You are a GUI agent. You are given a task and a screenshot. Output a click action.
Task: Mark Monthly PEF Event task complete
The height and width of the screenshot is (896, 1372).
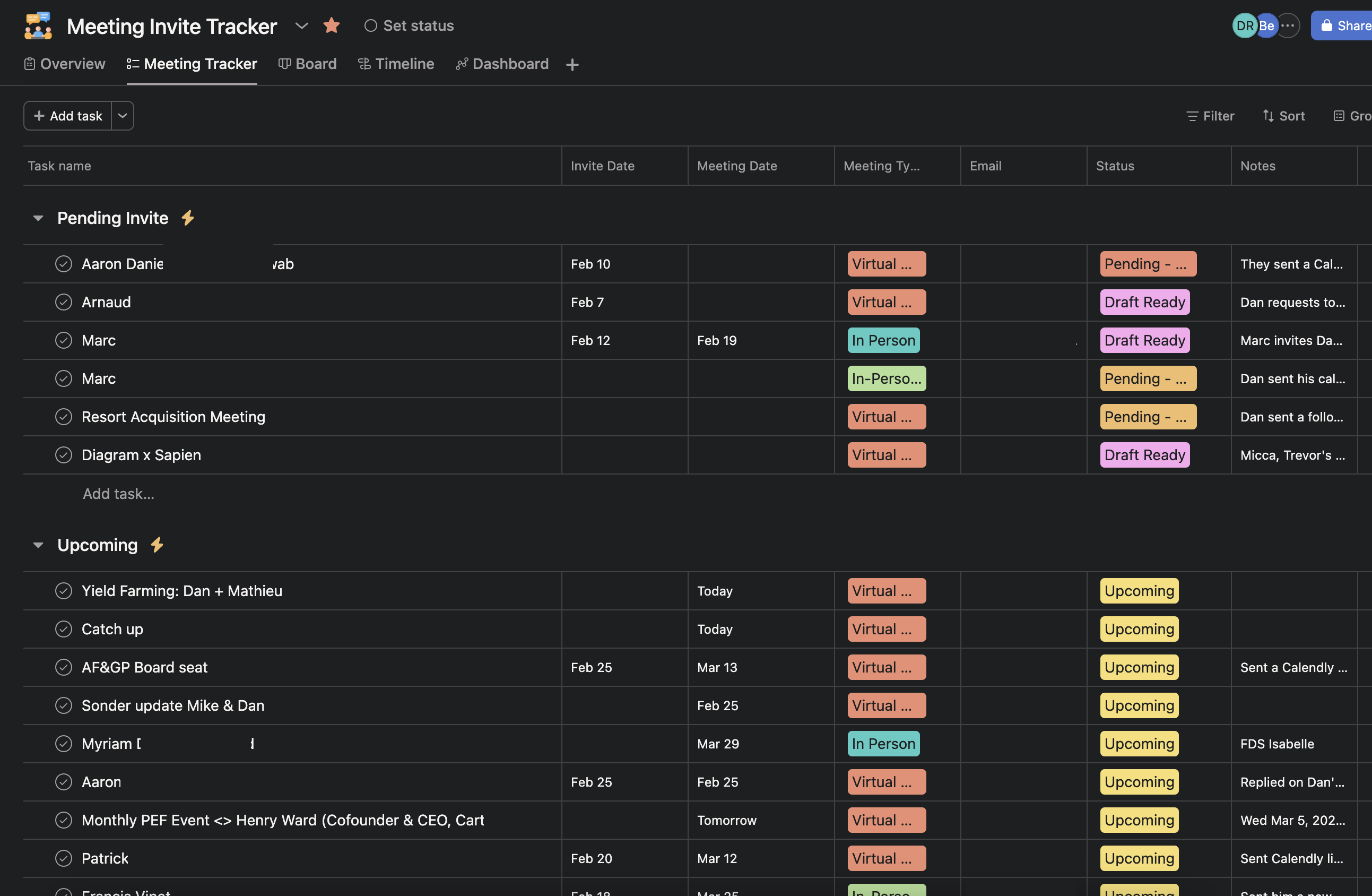(x=64, y=820)
